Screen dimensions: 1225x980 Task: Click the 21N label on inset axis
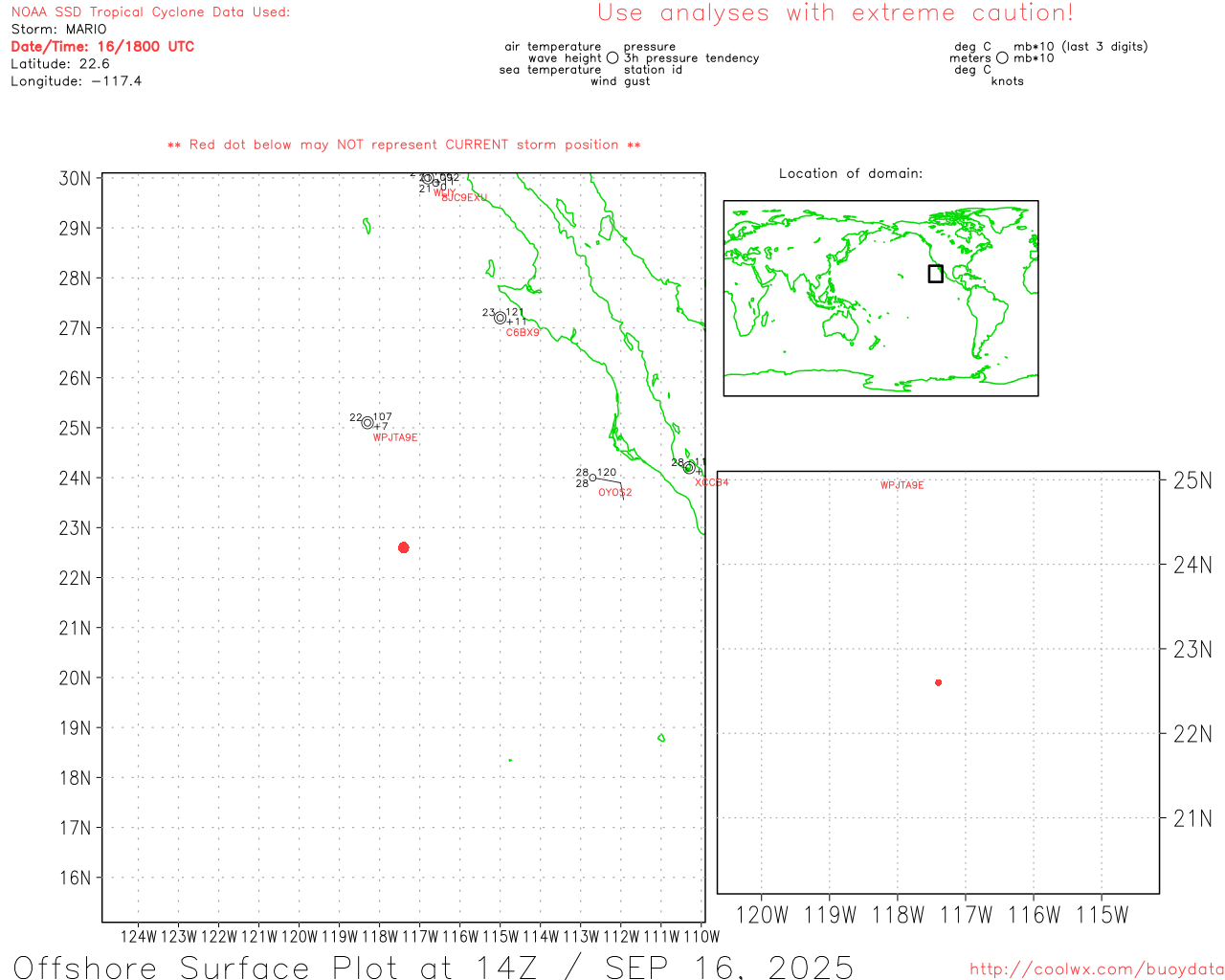pyautogui.click(x=1192, y=819)
